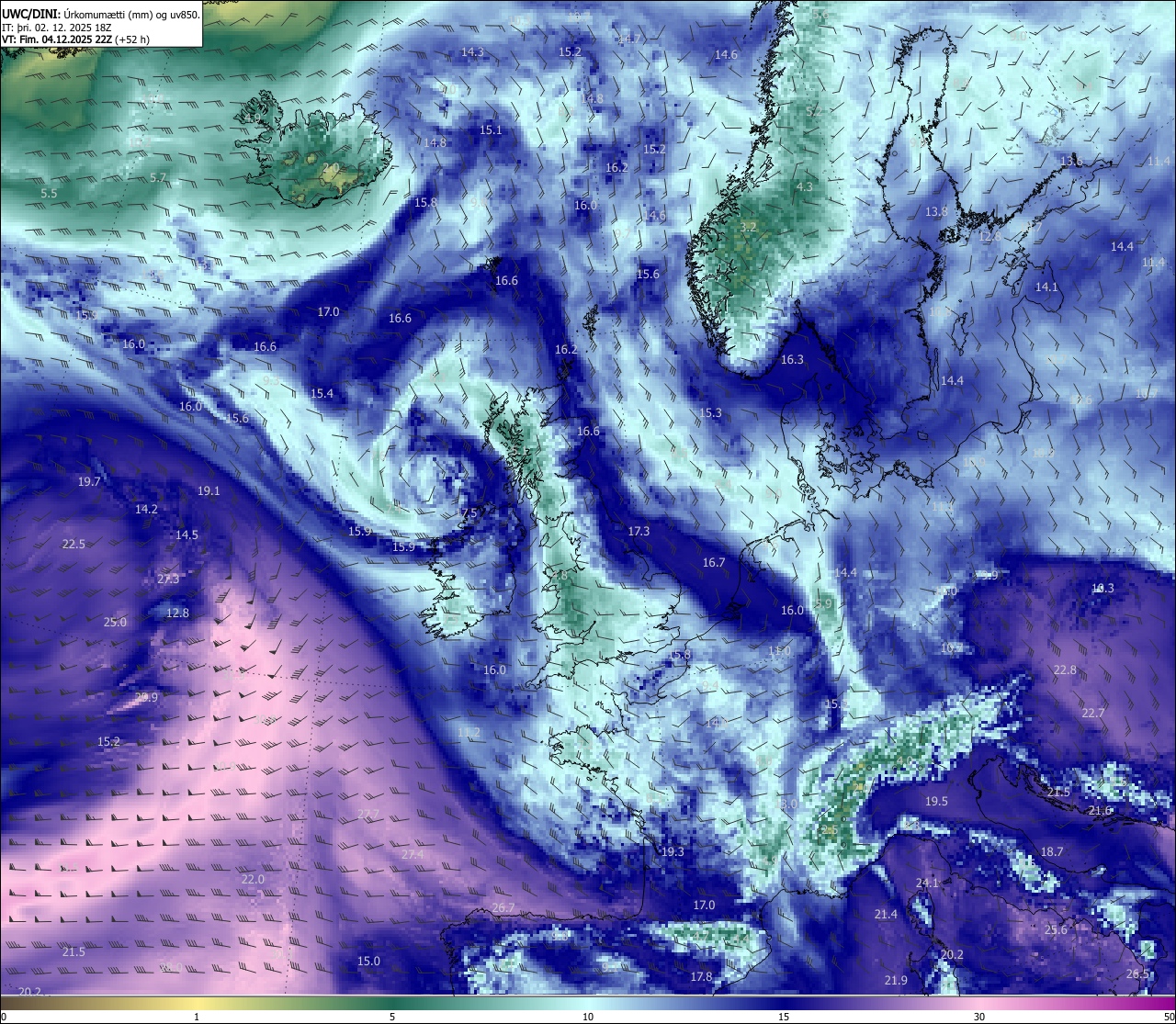
Task: Click the map value '22.8'
Action: [x=1065, y=670]
